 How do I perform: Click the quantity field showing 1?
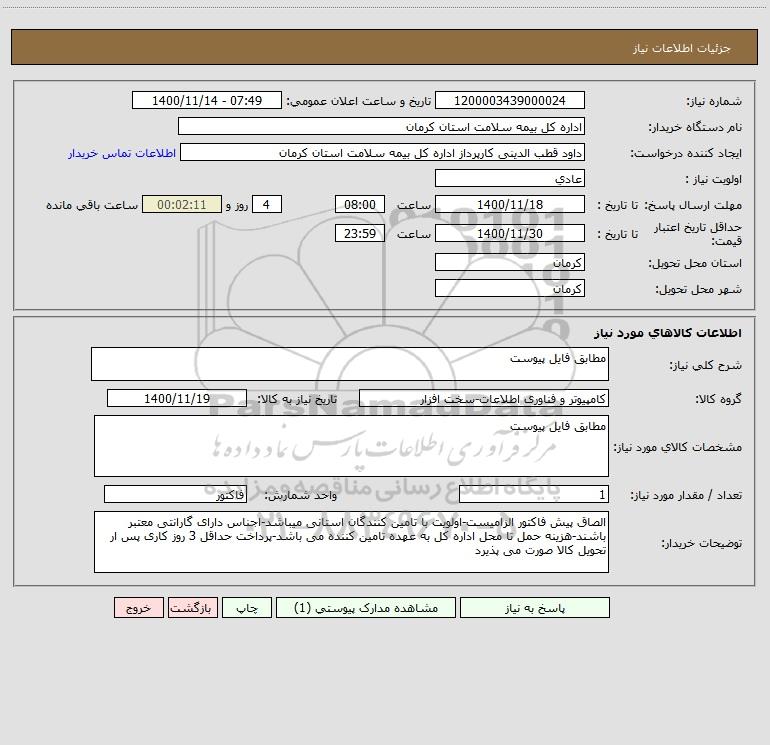coord(534,495)
